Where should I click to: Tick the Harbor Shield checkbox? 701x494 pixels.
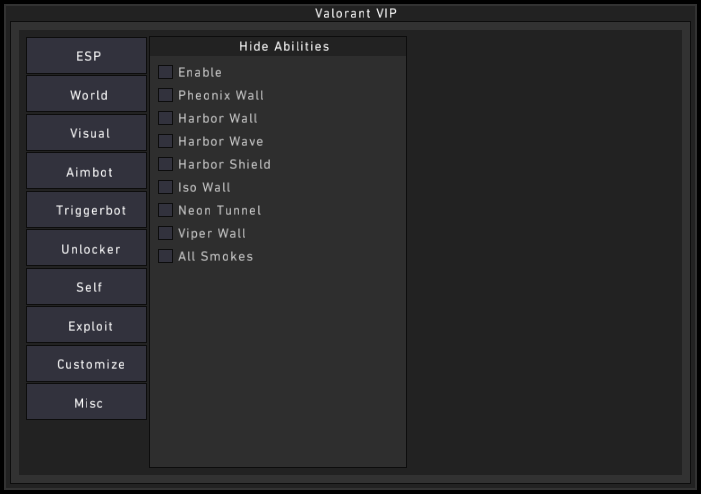[166, 164]
